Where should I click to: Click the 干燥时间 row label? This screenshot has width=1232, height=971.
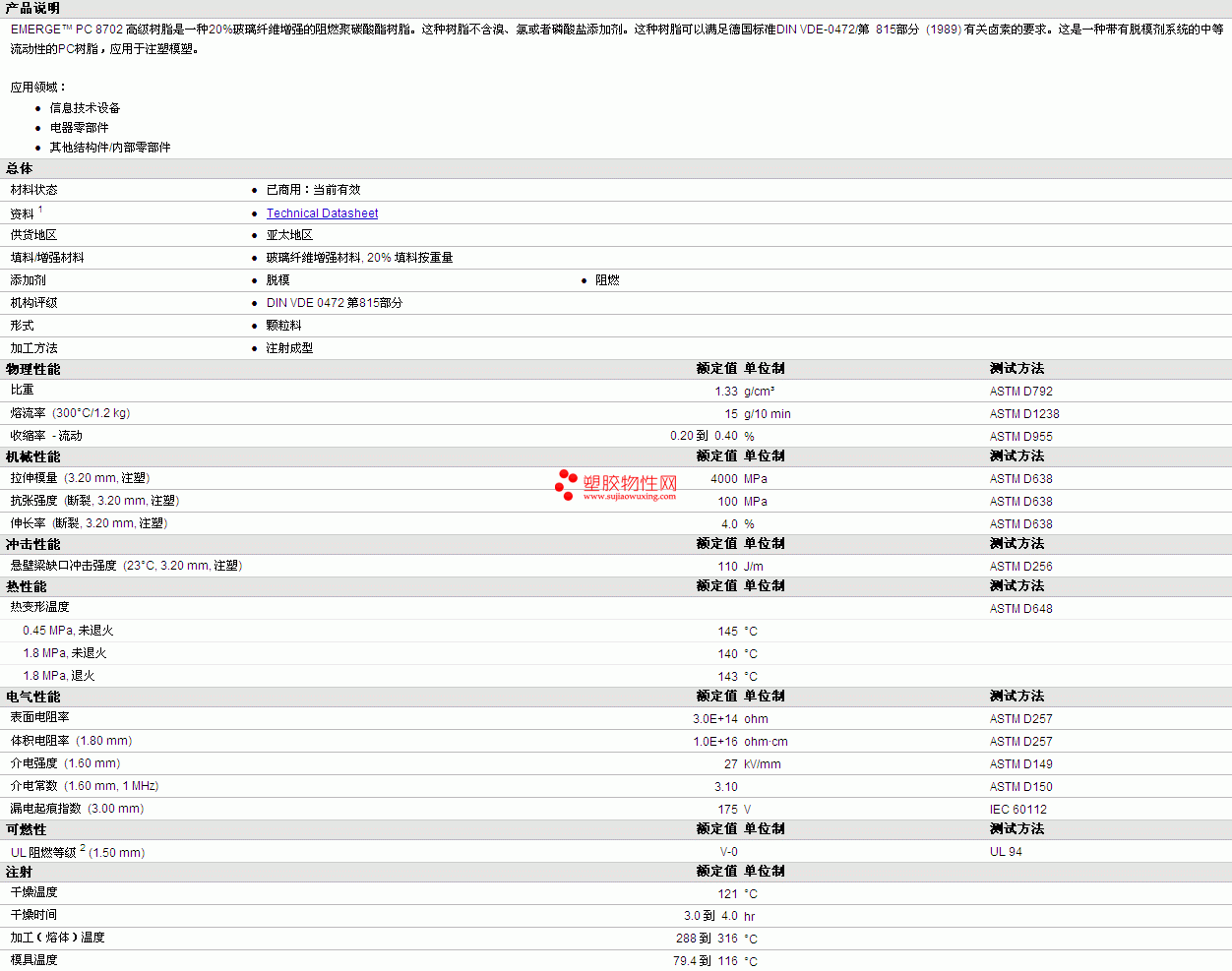click(33, 915)
